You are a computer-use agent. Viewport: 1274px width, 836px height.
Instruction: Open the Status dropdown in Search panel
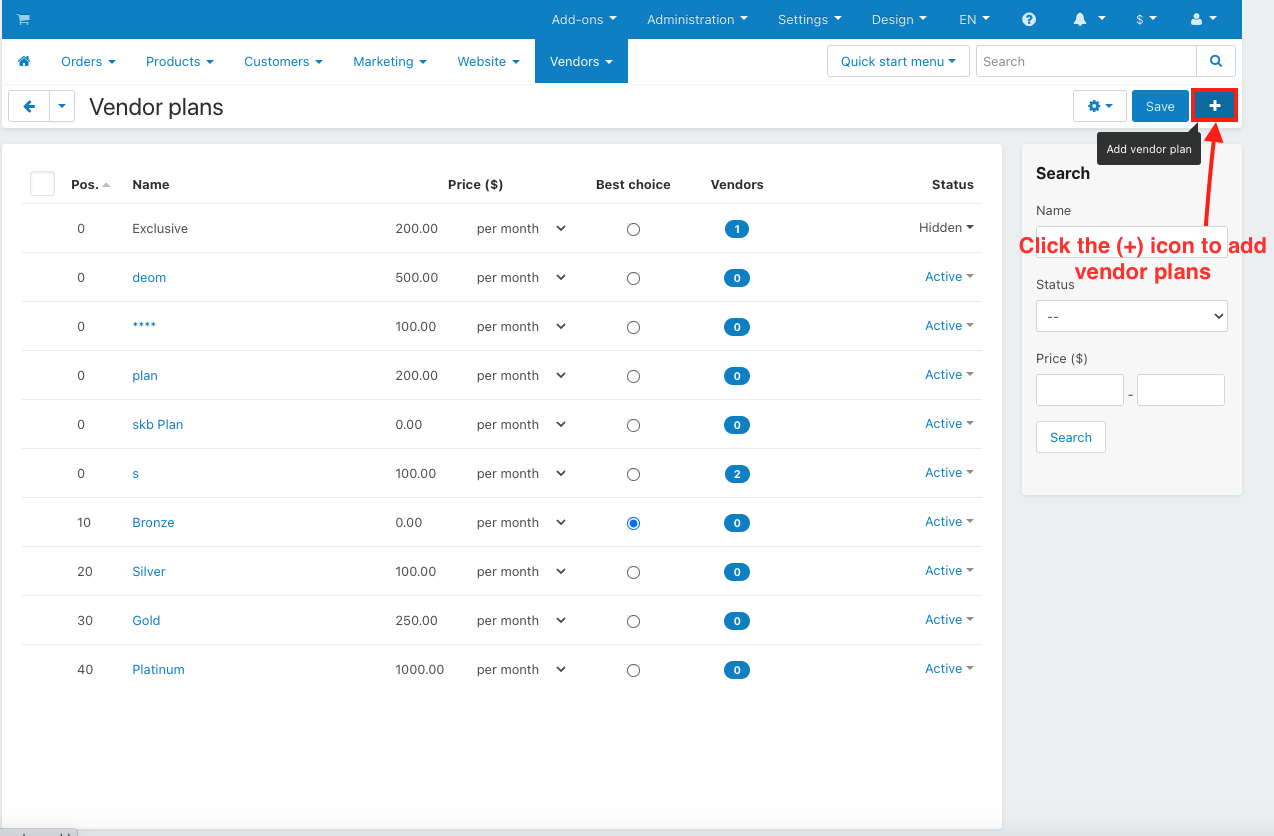coord(1131,316)
